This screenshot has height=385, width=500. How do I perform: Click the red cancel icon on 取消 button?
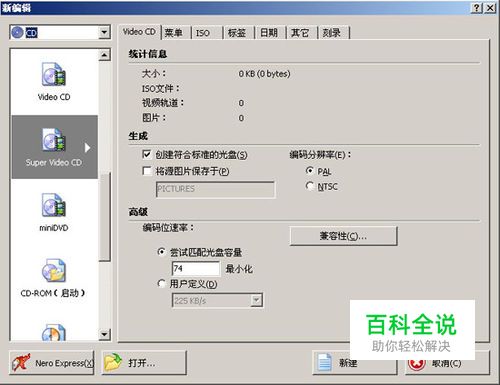click(416, 364)
